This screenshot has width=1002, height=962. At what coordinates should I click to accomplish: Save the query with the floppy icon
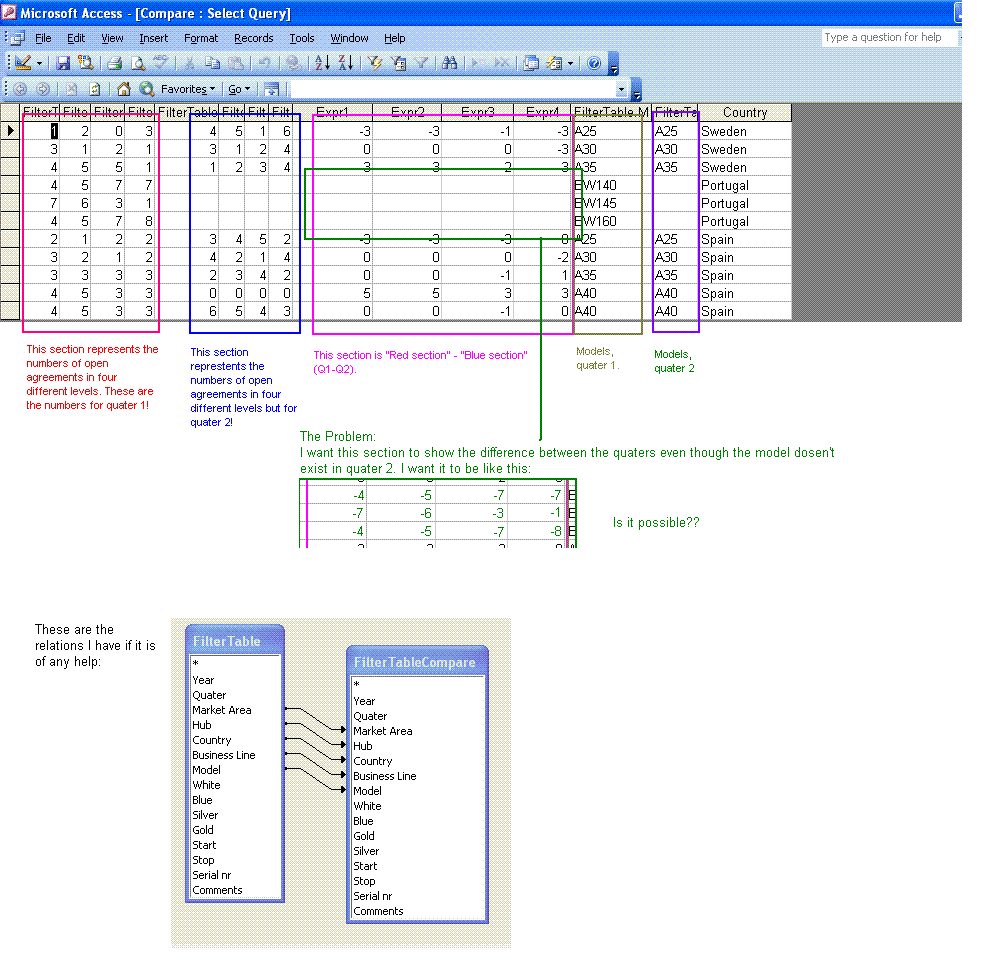63,63
